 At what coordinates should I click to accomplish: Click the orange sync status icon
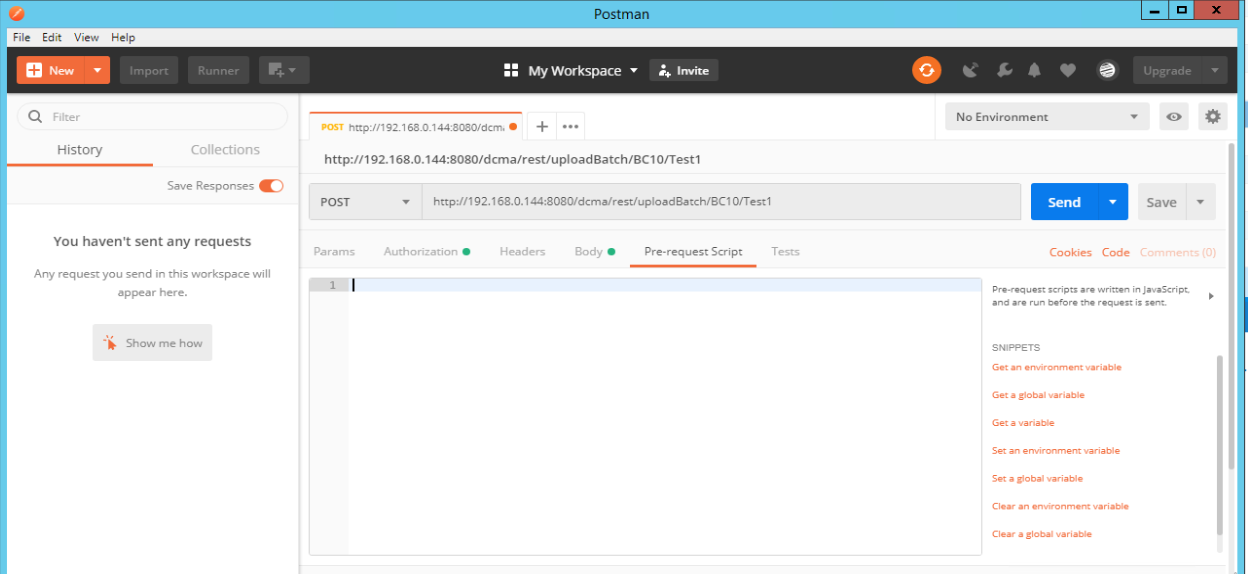(x=926, y=70)
